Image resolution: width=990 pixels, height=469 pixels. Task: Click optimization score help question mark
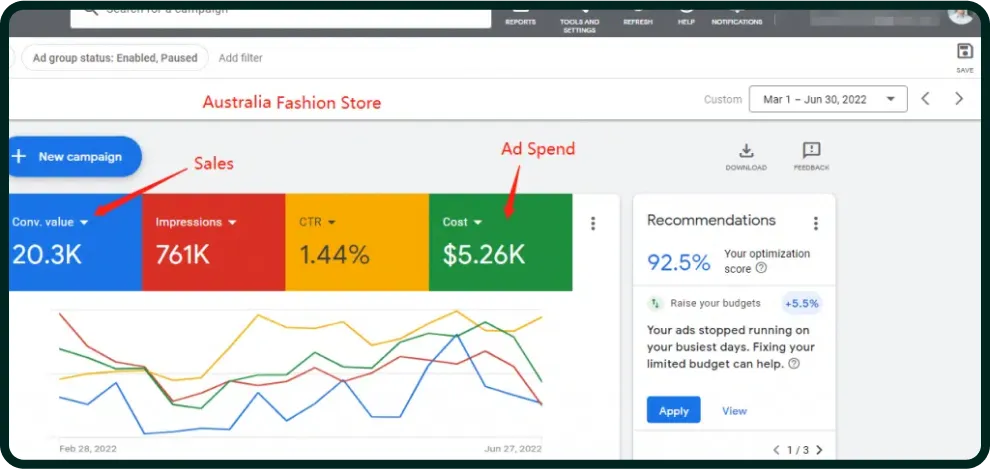[x=761, y=268]
